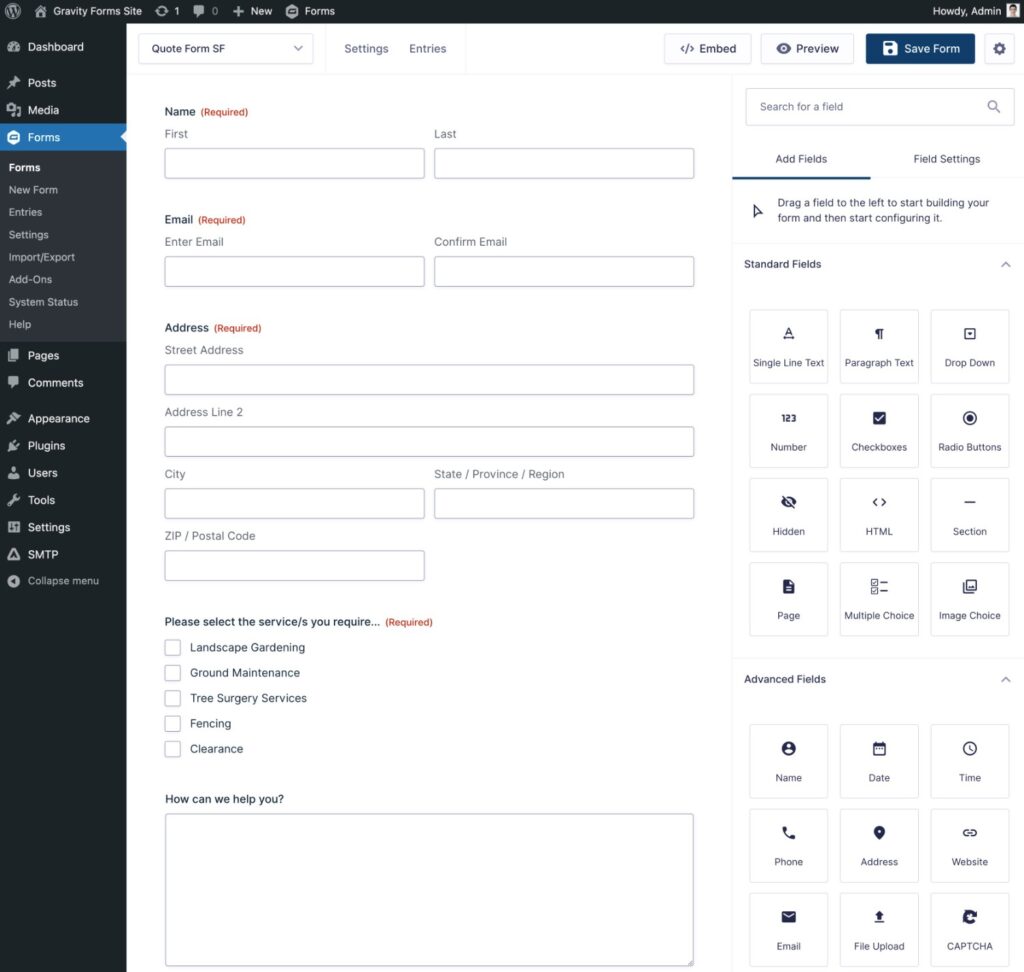Viewport: 1024px width, 972px height.
Task: Collapse the Advanced Fields section
Action: coord(1006,679)
